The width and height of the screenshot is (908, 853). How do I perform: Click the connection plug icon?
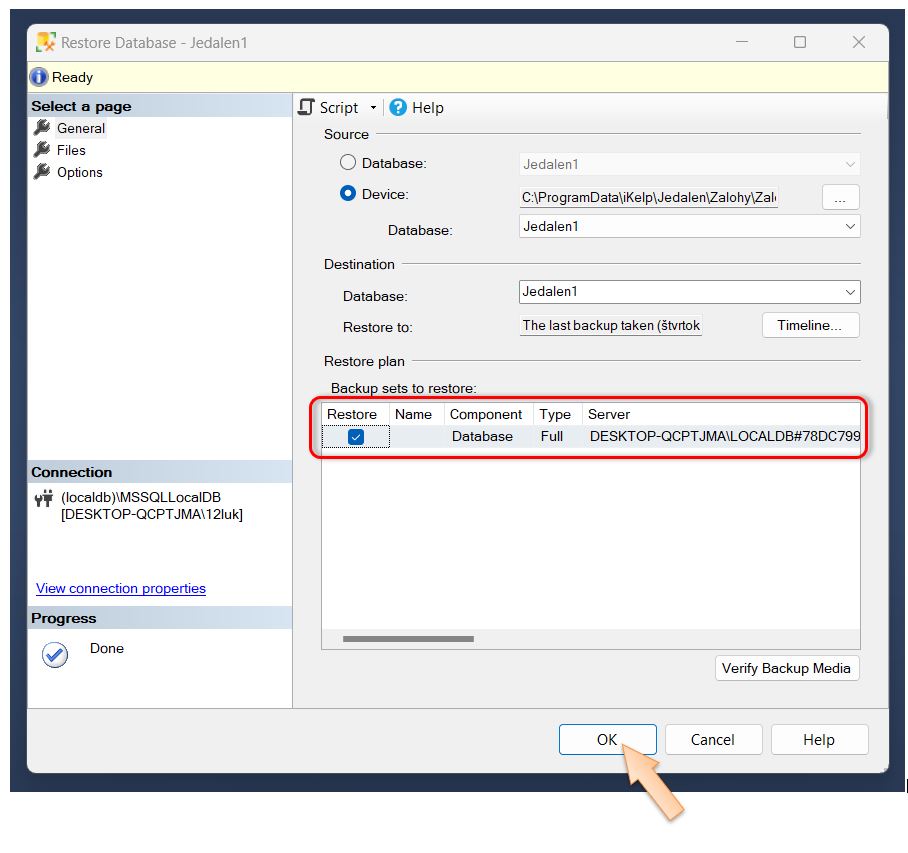[43, 499]
